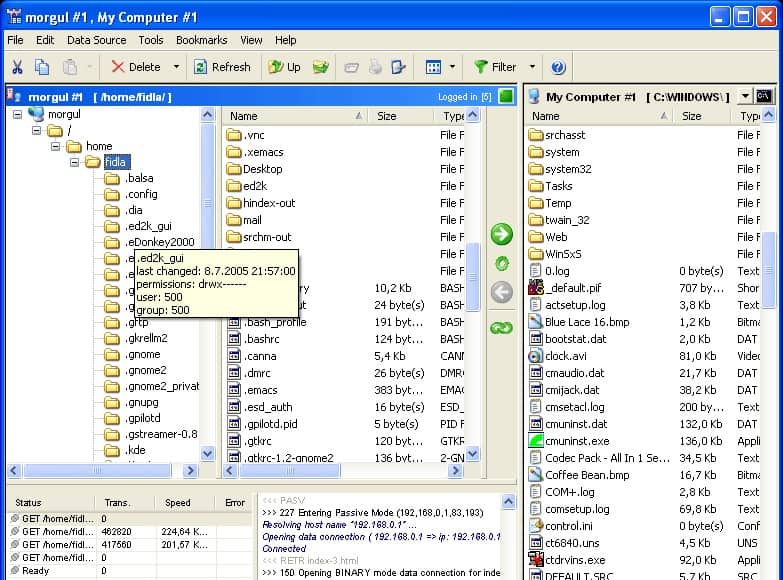
Task: Click the Cut scissors toolbar icon
Action: point(17,67)
